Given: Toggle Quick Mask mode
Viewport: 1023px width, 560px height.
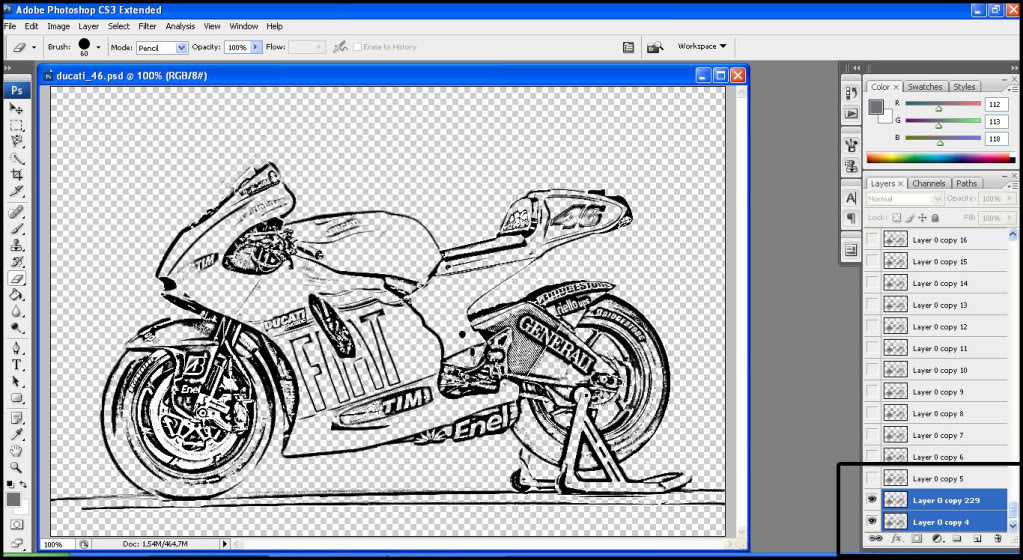Looking at the screenshot, I should pyautogui.click(x=16, y=524).
